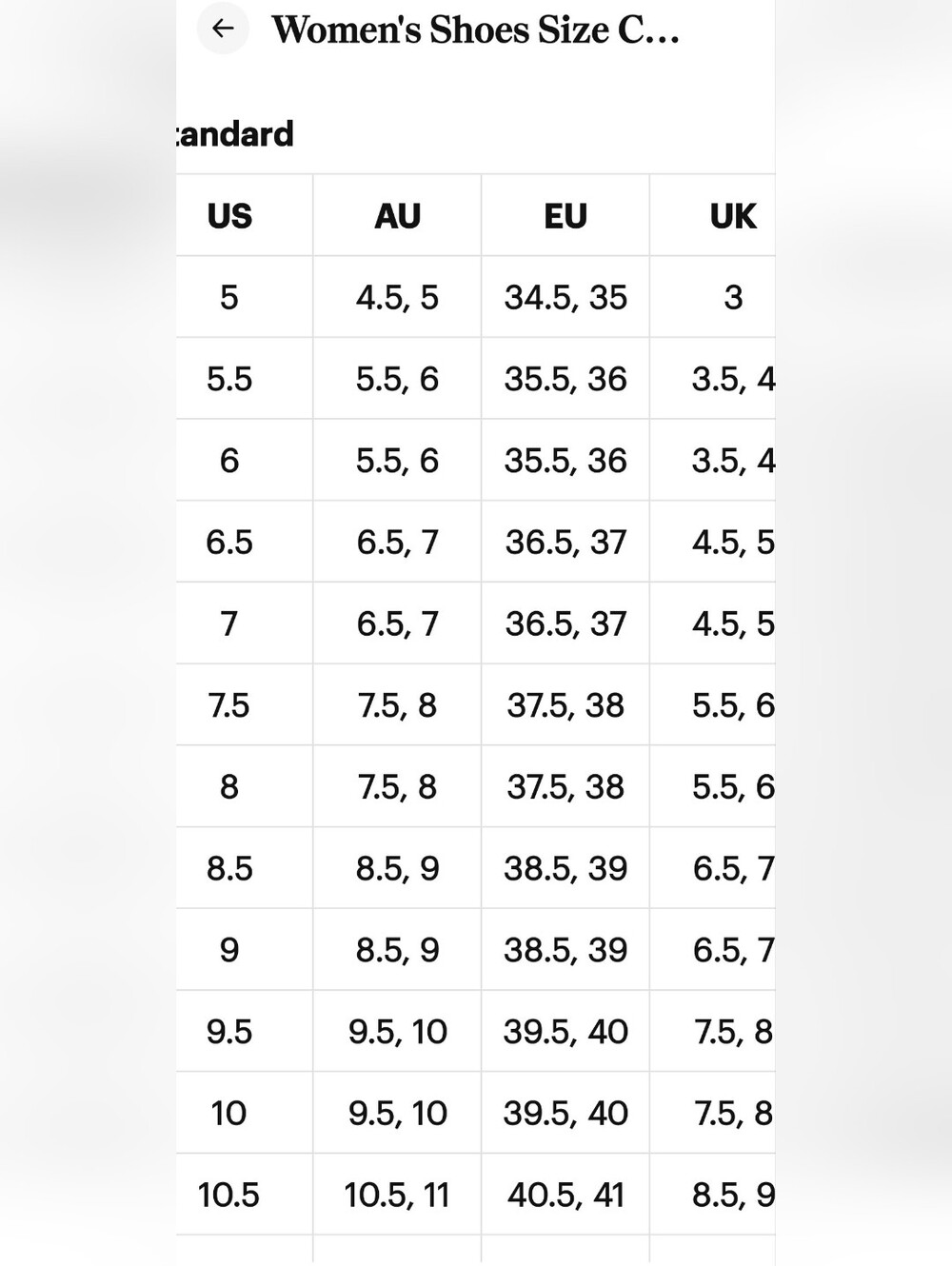
Task: Select the AU 9.5, 10 cell in US 9.5 row
Action: pos(397,1031)
